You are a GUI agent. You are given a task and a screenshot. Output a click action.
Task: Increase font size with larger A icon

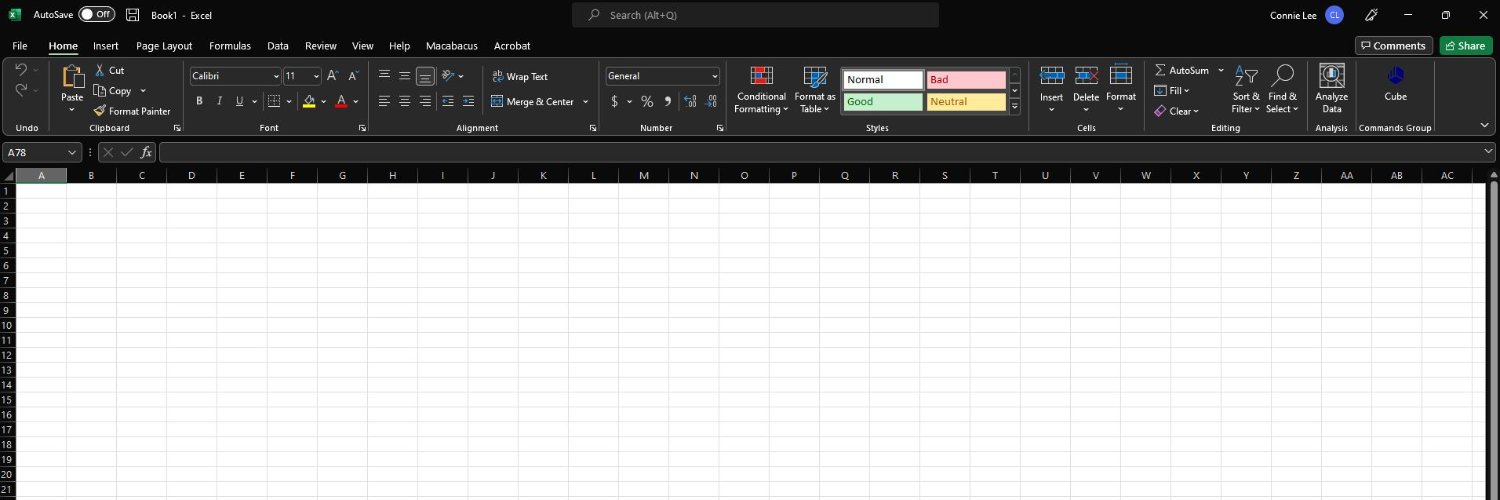coord(333,76)
